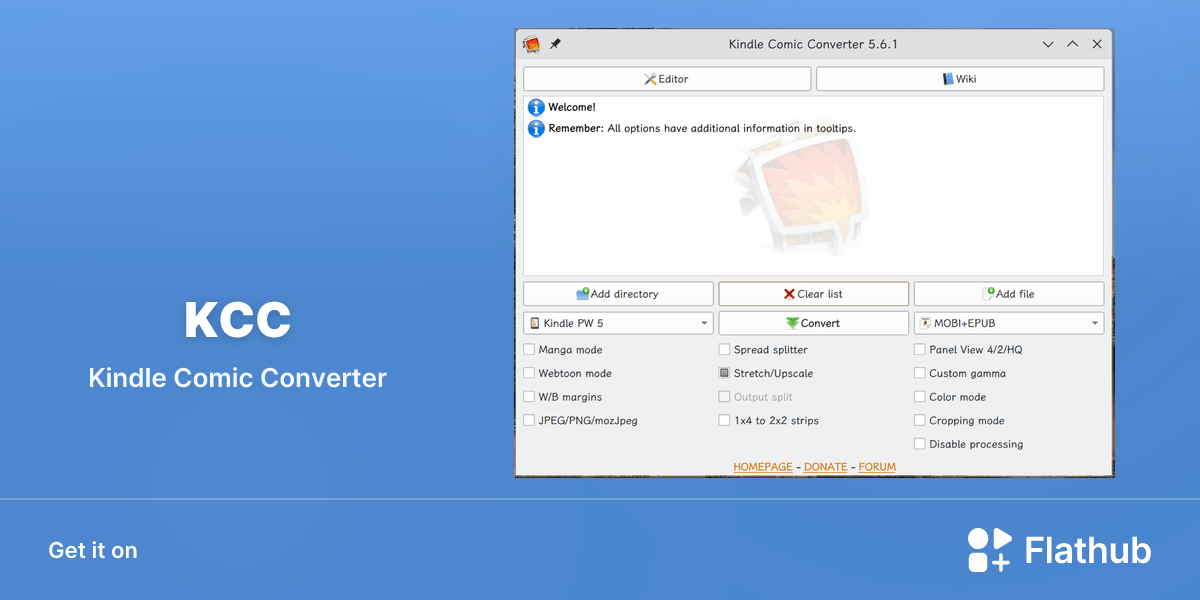The image size is (1200, 600).
Task: Click the Add file button
Action: tap(1009, 294)
